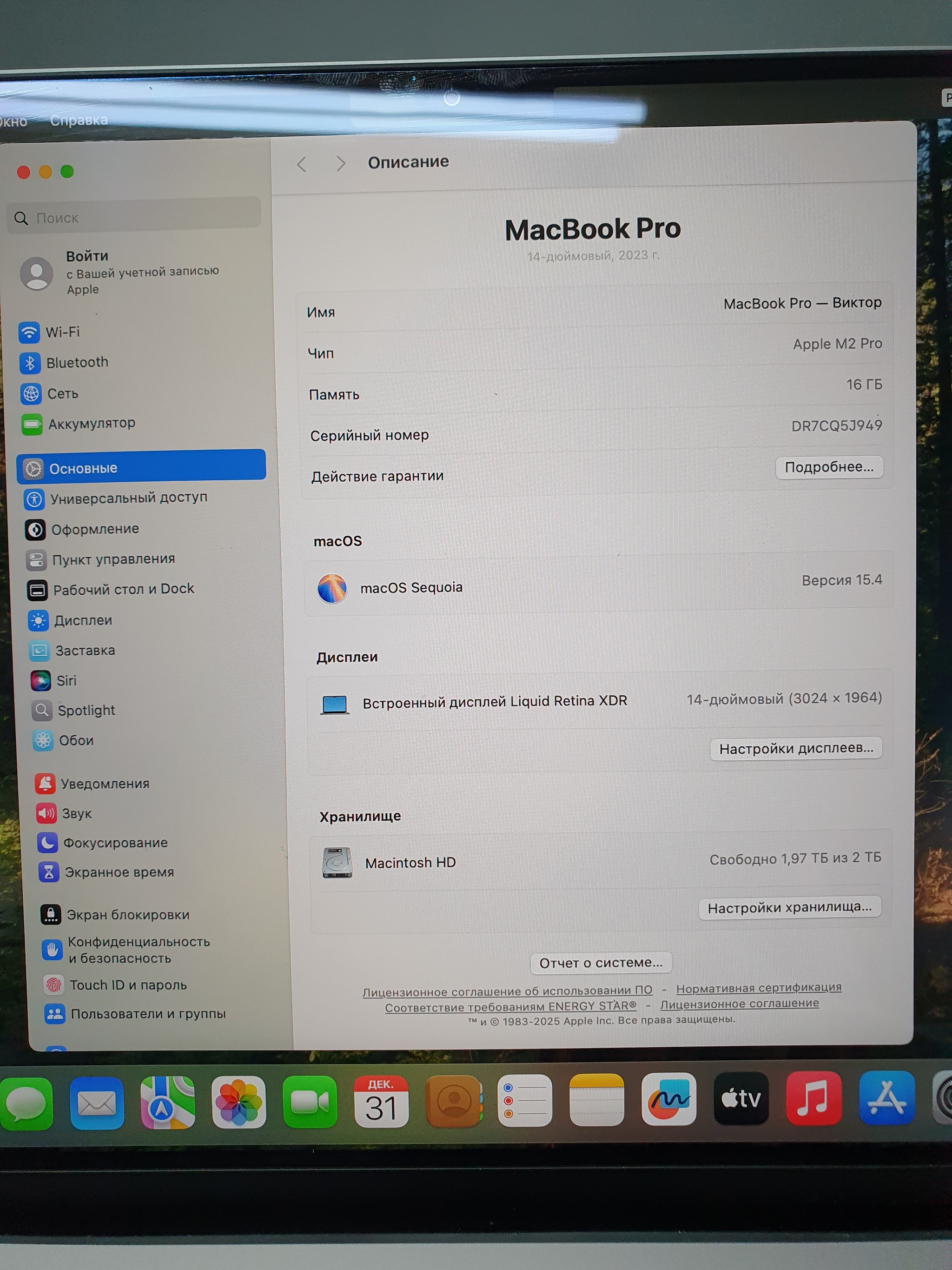Screen dimensions: 952x1270
Task: Open Wi-Fi settings in sidebar
Action: tap(62, 332)
